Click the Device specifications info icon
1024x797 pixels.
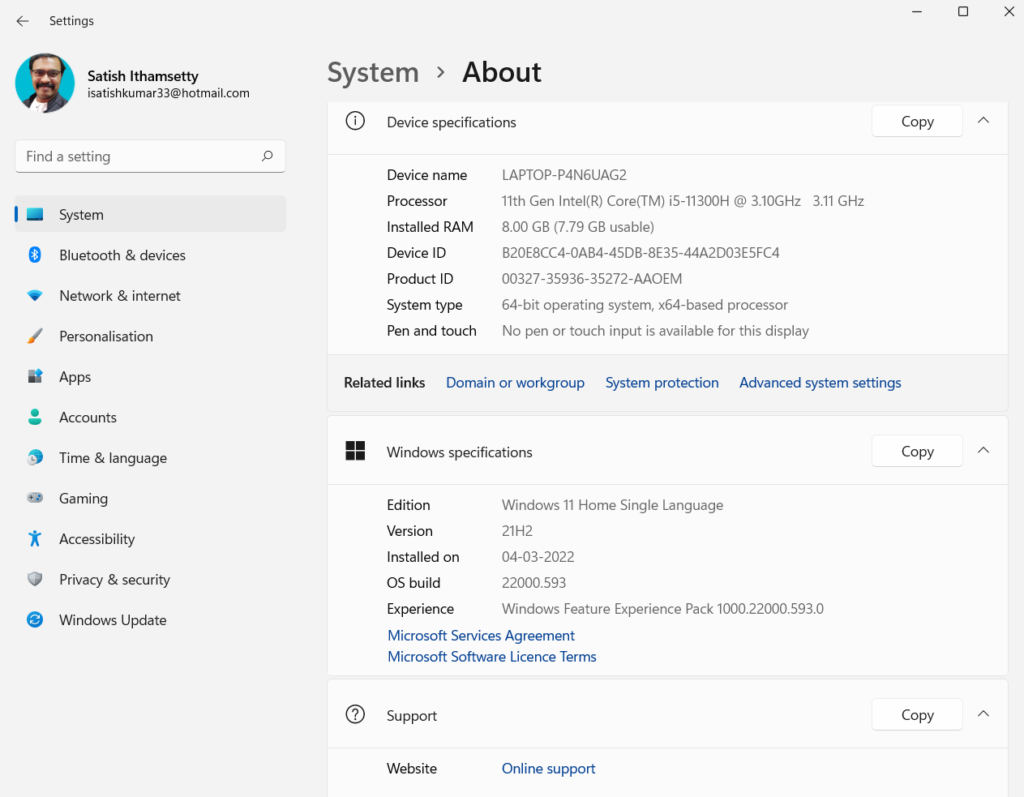pos(355,121)
